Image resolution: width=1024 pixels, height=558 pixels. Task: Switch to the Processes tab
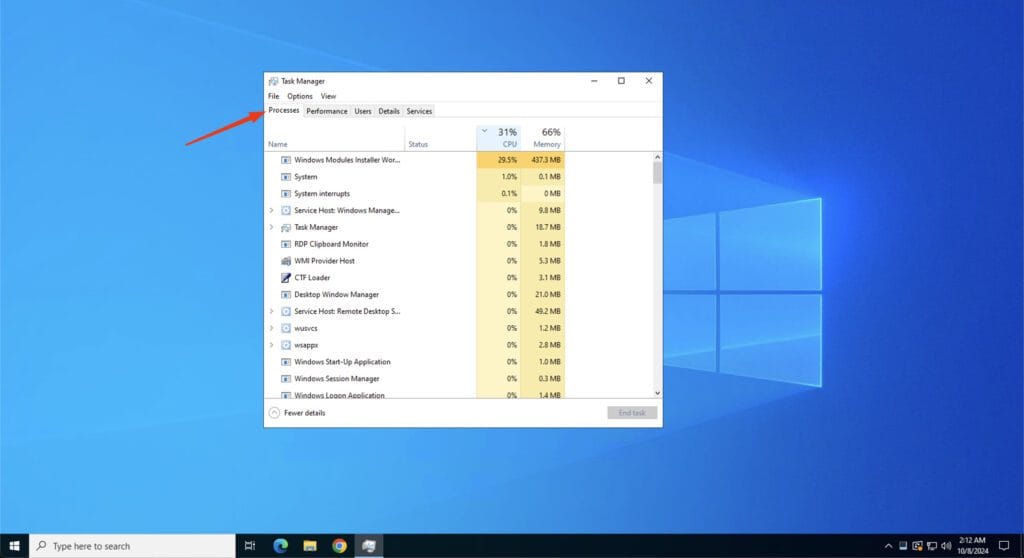(283, 110)
